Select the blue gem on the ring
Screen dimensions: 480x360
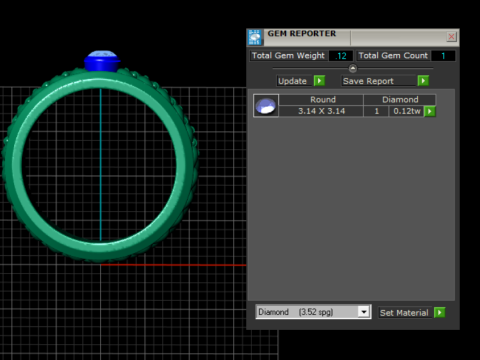click(x=102, y=61)
